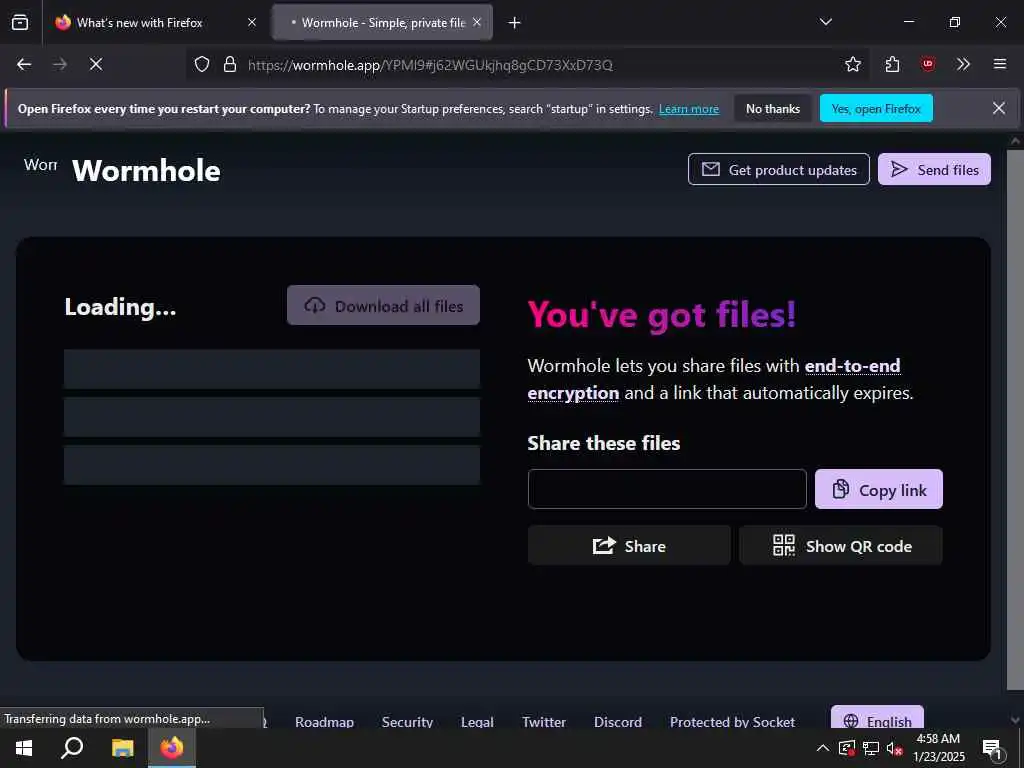Bookmark this page with star icon
1024x768 pixels.
853,64
